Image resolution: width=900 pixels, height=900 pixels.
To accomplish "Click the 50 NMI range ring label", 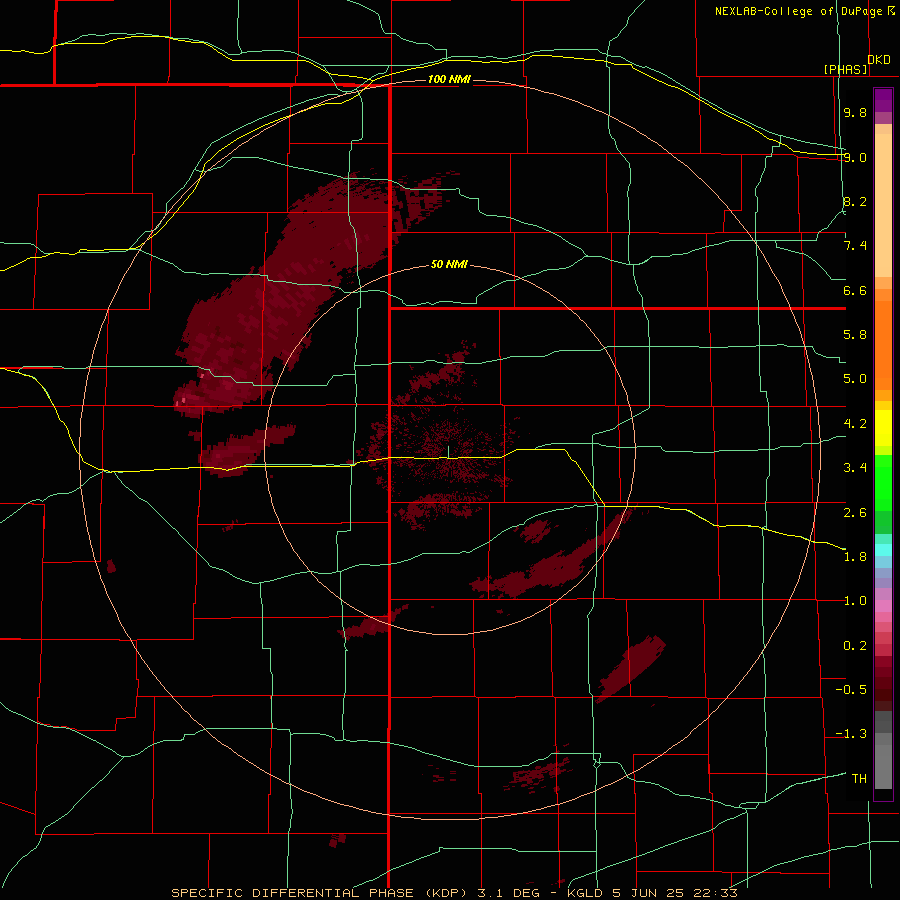I will point(449,264).
